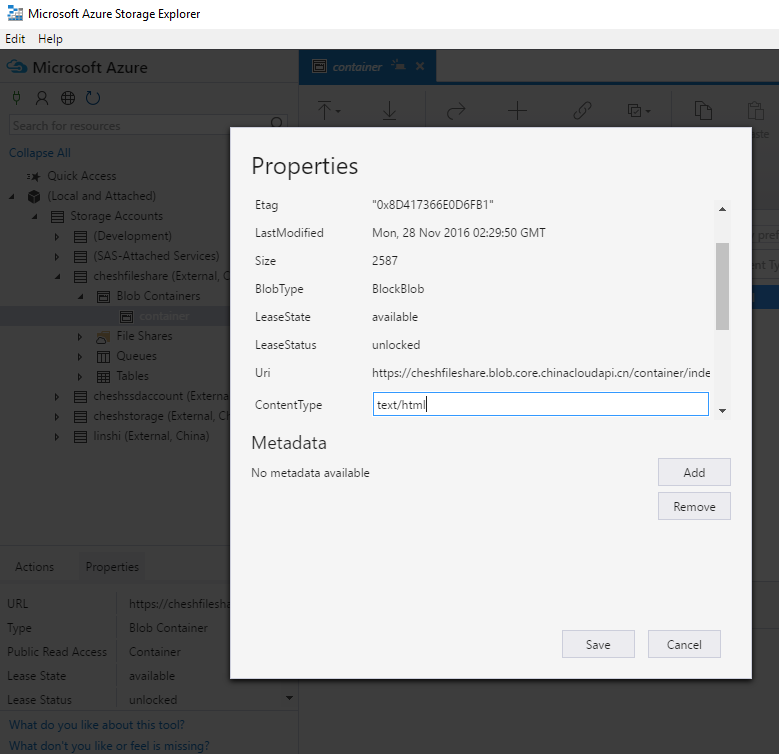Click the ContentType text field

(x=540, y=405)
